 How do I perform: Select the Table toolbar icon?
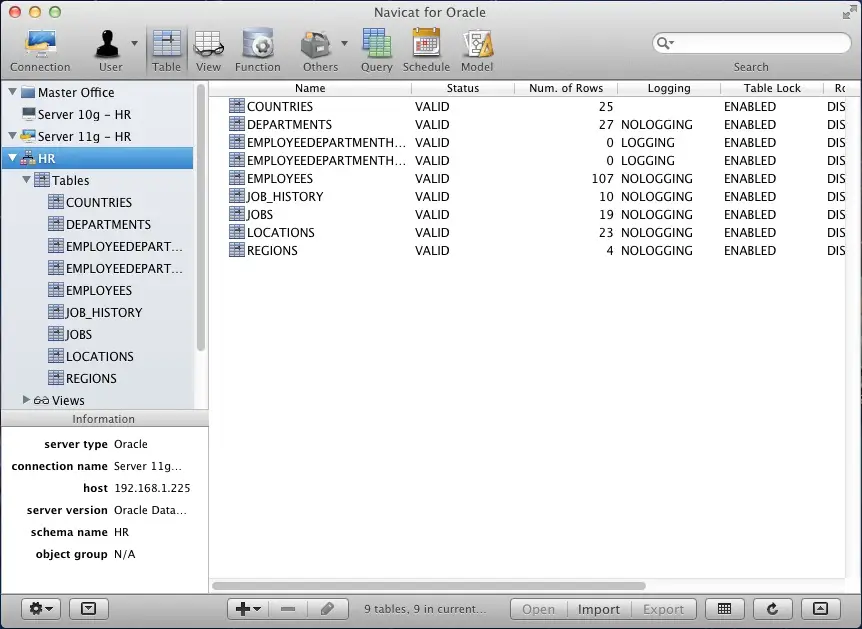(167, 51)
